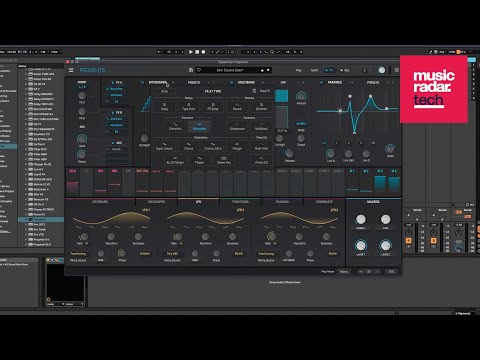Click Param EQ slot Presets label
480x360 pixels.
pyautogui.click(x=373, y=82)
